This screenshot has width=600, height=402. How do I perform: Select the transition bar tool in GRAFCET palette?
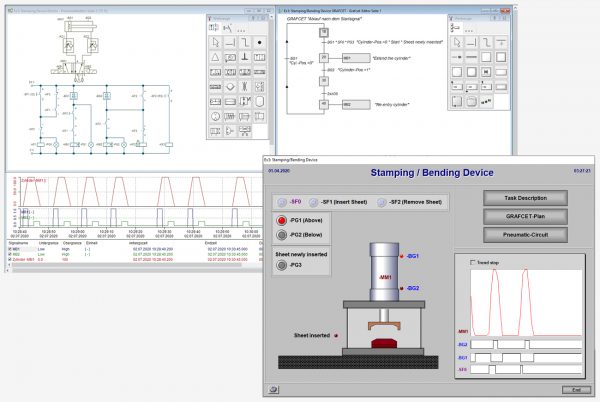pyautogui.click(x=501, y=42)
